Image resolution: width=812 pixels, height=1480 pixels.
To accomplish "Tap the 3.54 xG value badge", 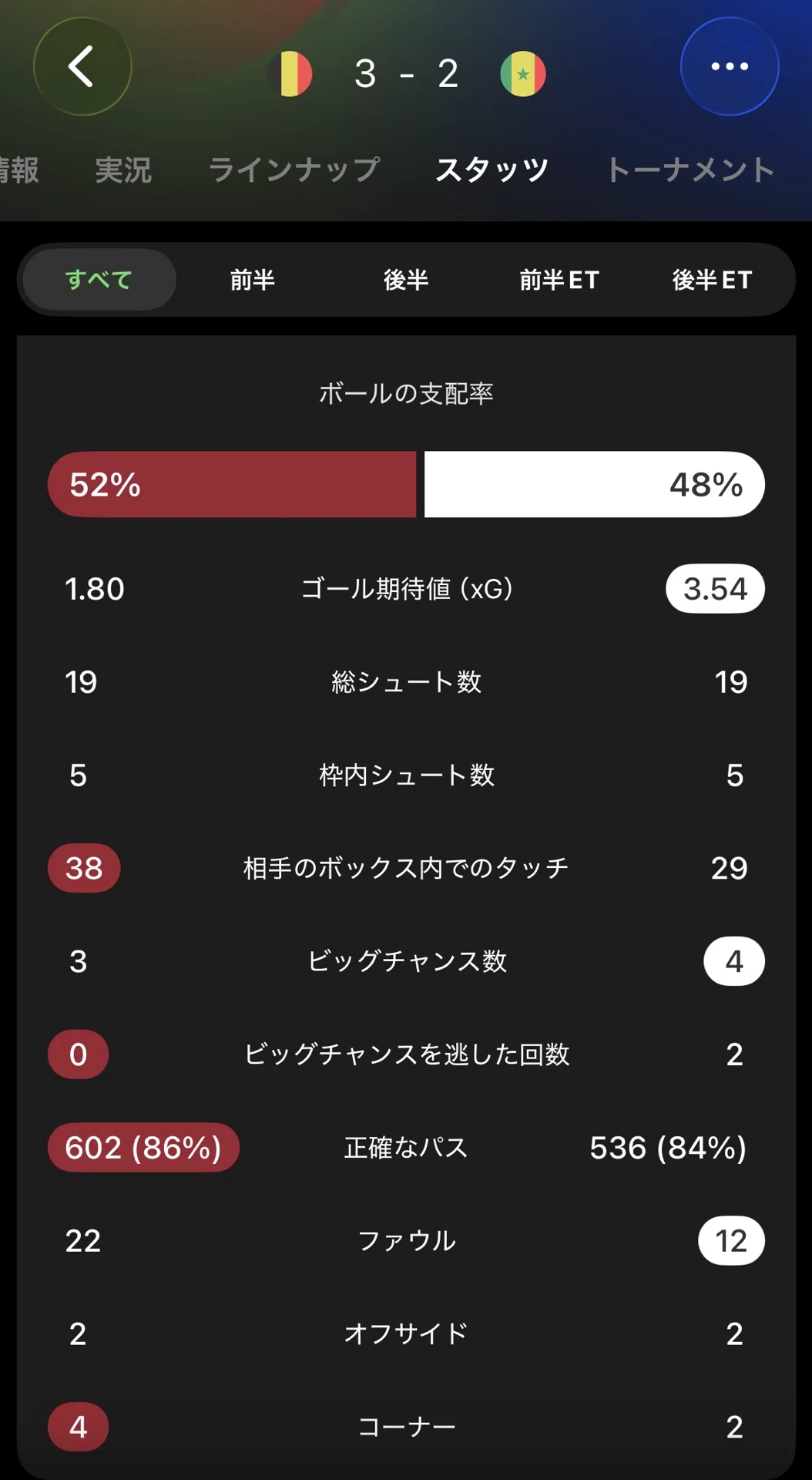I will point(715,589).
